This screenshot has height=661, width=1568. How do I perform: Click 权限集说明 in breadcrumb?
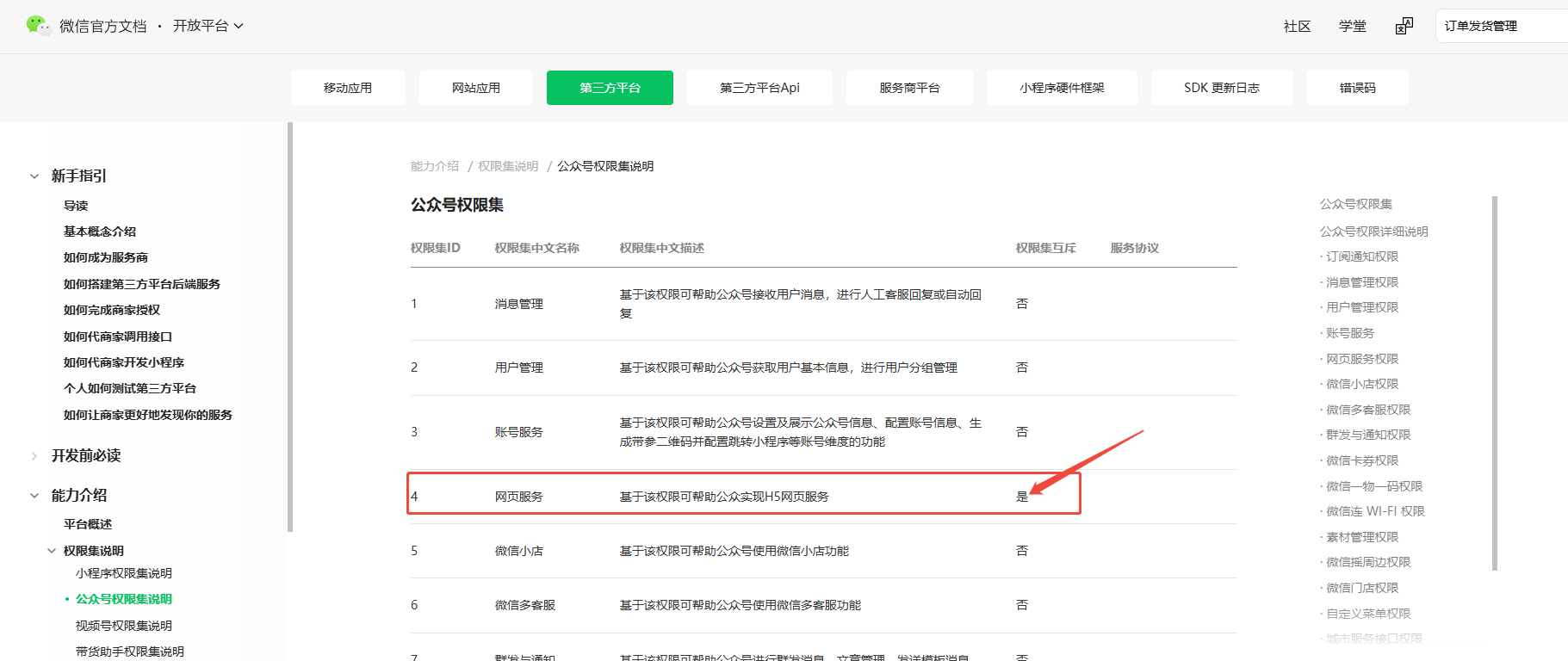coord(508,166)
